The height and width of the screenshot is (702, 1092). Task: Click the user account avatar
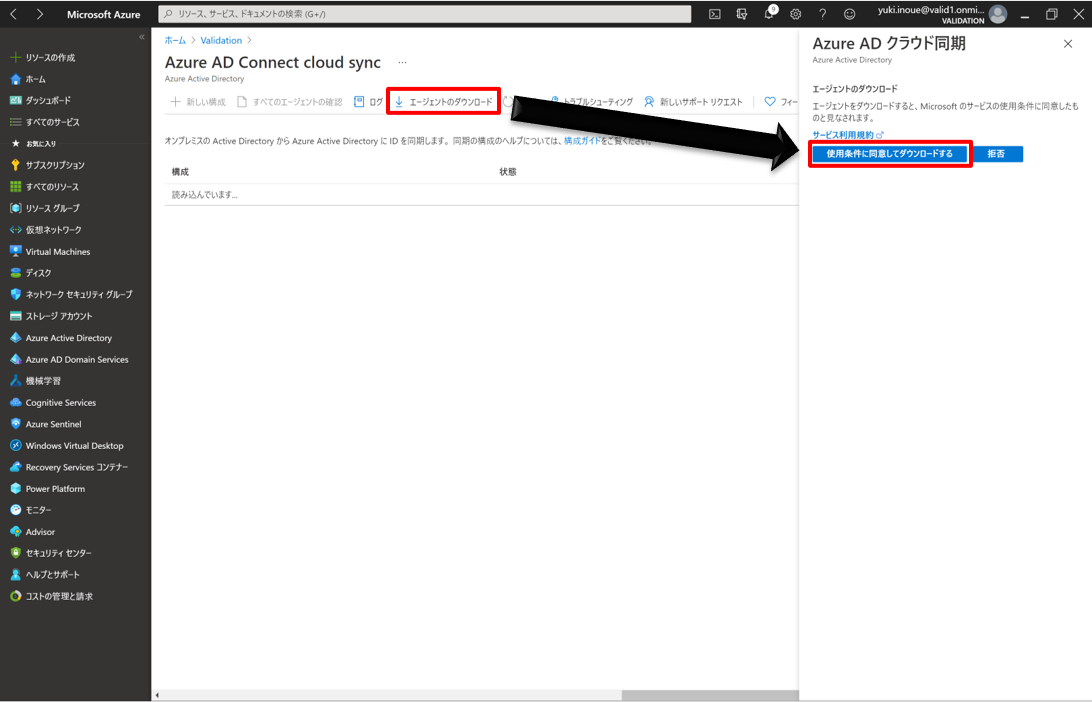click(x=998, y=14)
